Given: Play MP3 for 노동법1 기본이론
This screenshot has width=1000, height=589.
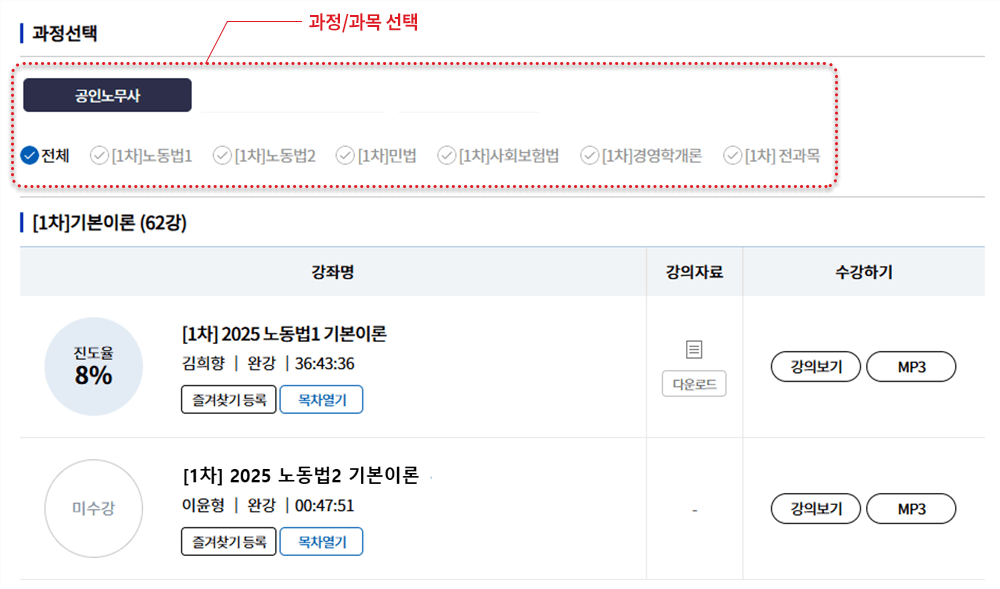Looking at the screenshot, I should click(911, 367).
